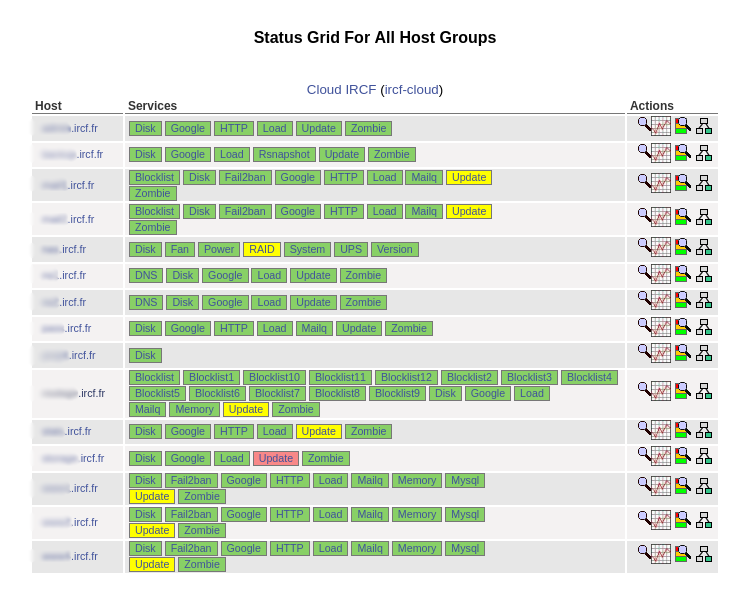Open status map icon in the Blocklist10 row
Screen dimensions: 753x598
[x=704, y=391]
